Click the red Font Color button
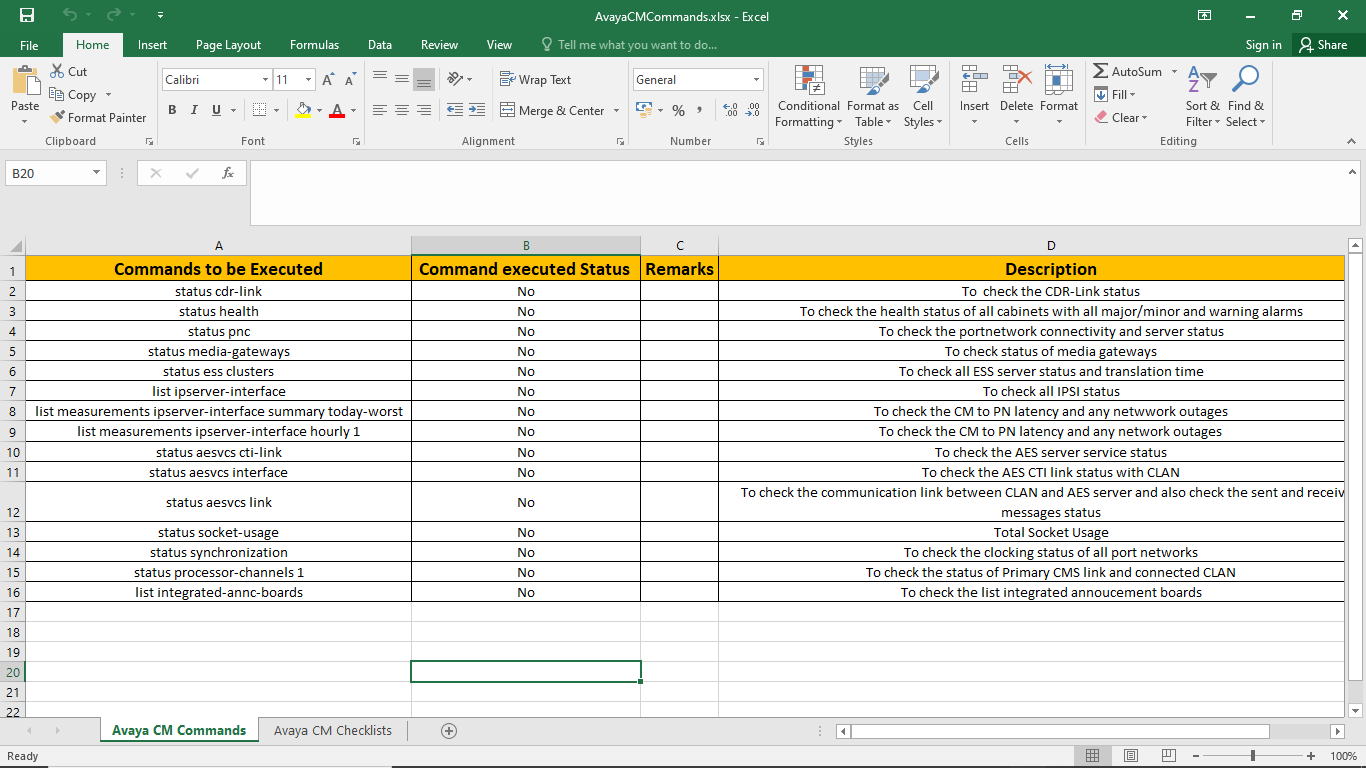This screenshot has width=1366, height=768. (337, 110)
